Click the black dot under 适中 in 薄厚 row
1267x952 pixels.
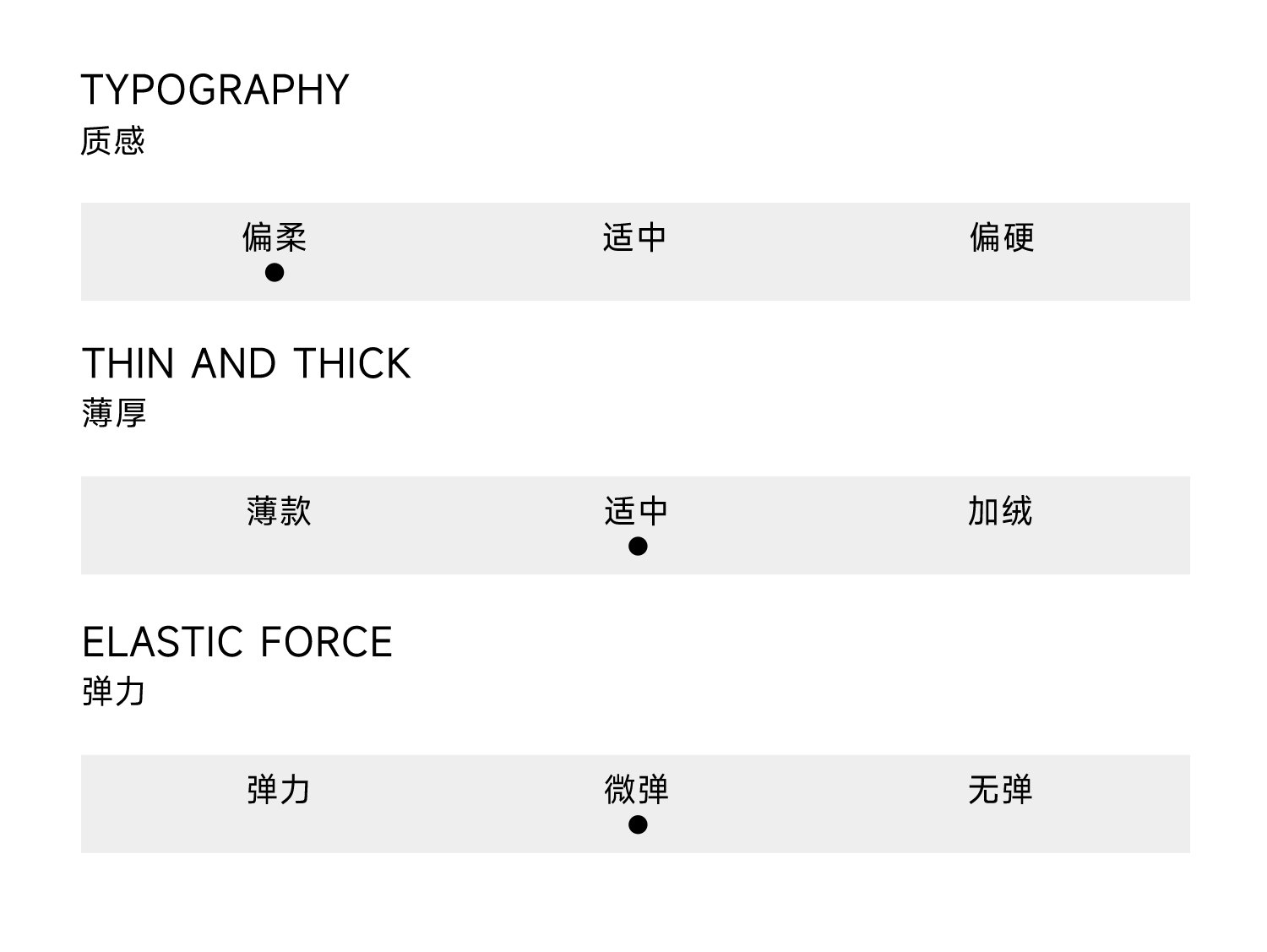pyautogui.click(x=638, y=547)
